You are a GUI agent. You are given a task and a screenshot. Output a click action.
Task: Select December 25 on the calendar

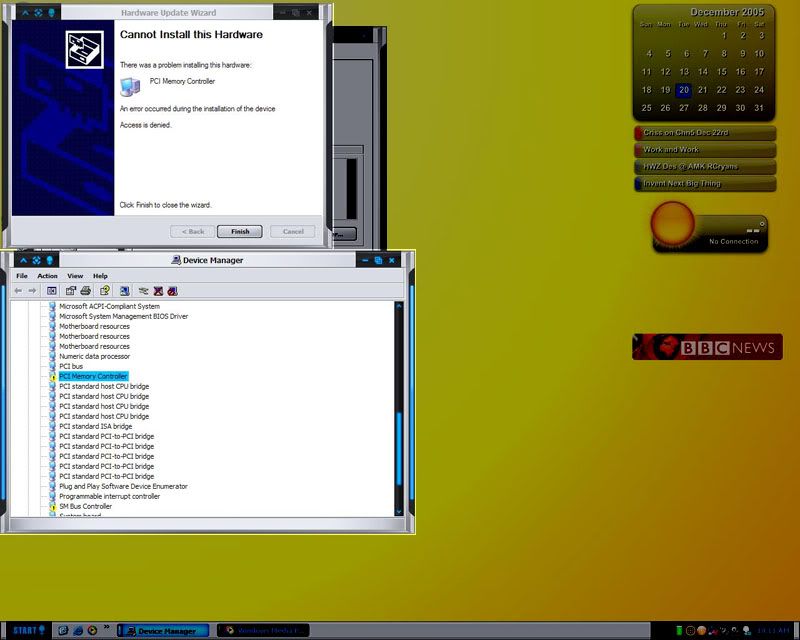[647, 108]
